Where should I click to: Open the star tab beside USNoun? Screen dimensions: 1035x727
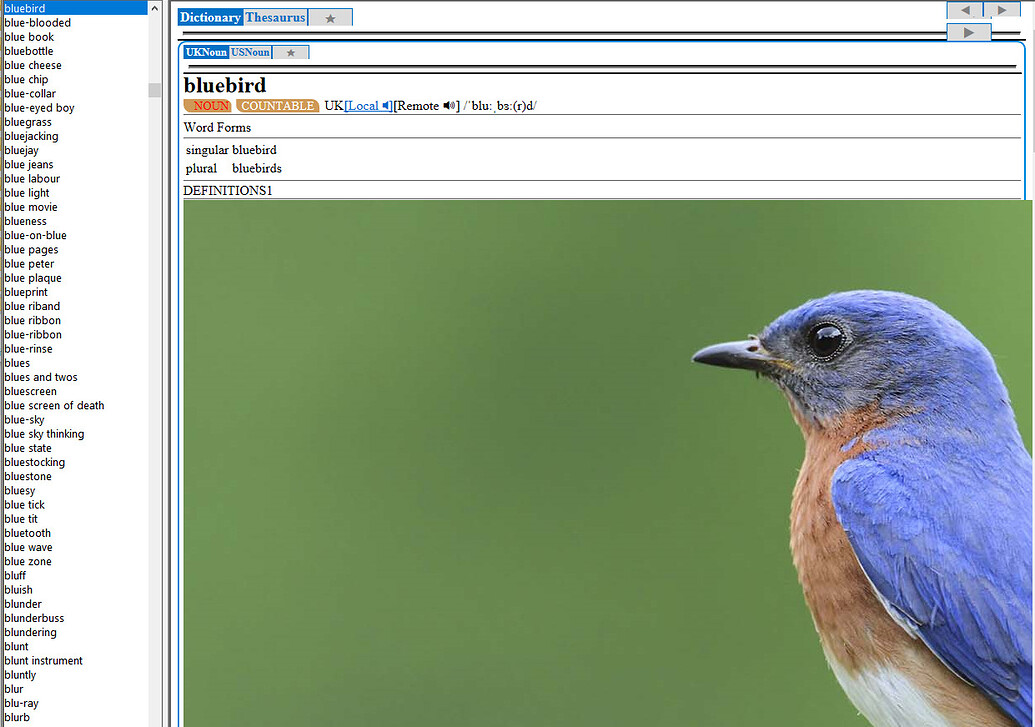click(290, 53)
